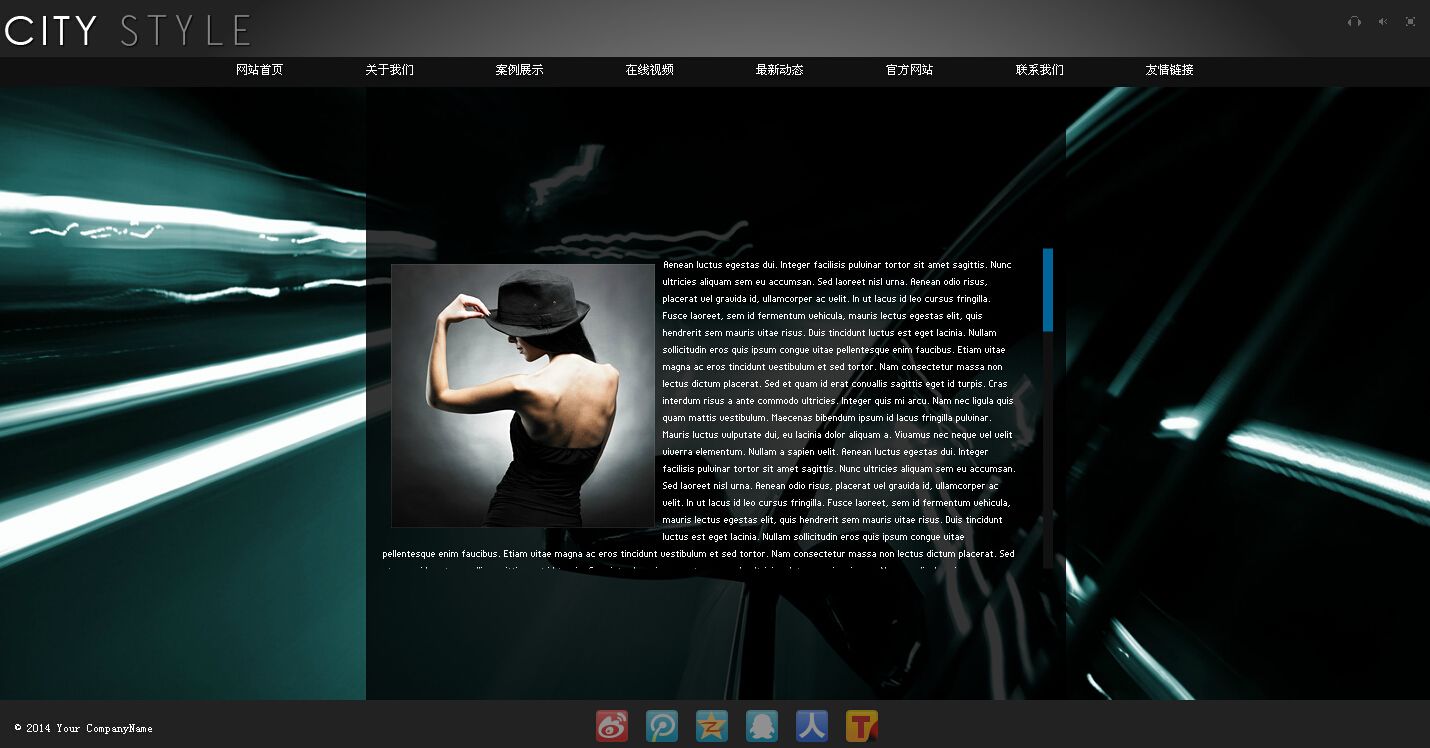Screen dimensions: 1430x748
Task: Open the 在线视频 page
Action: coord(649,70)
